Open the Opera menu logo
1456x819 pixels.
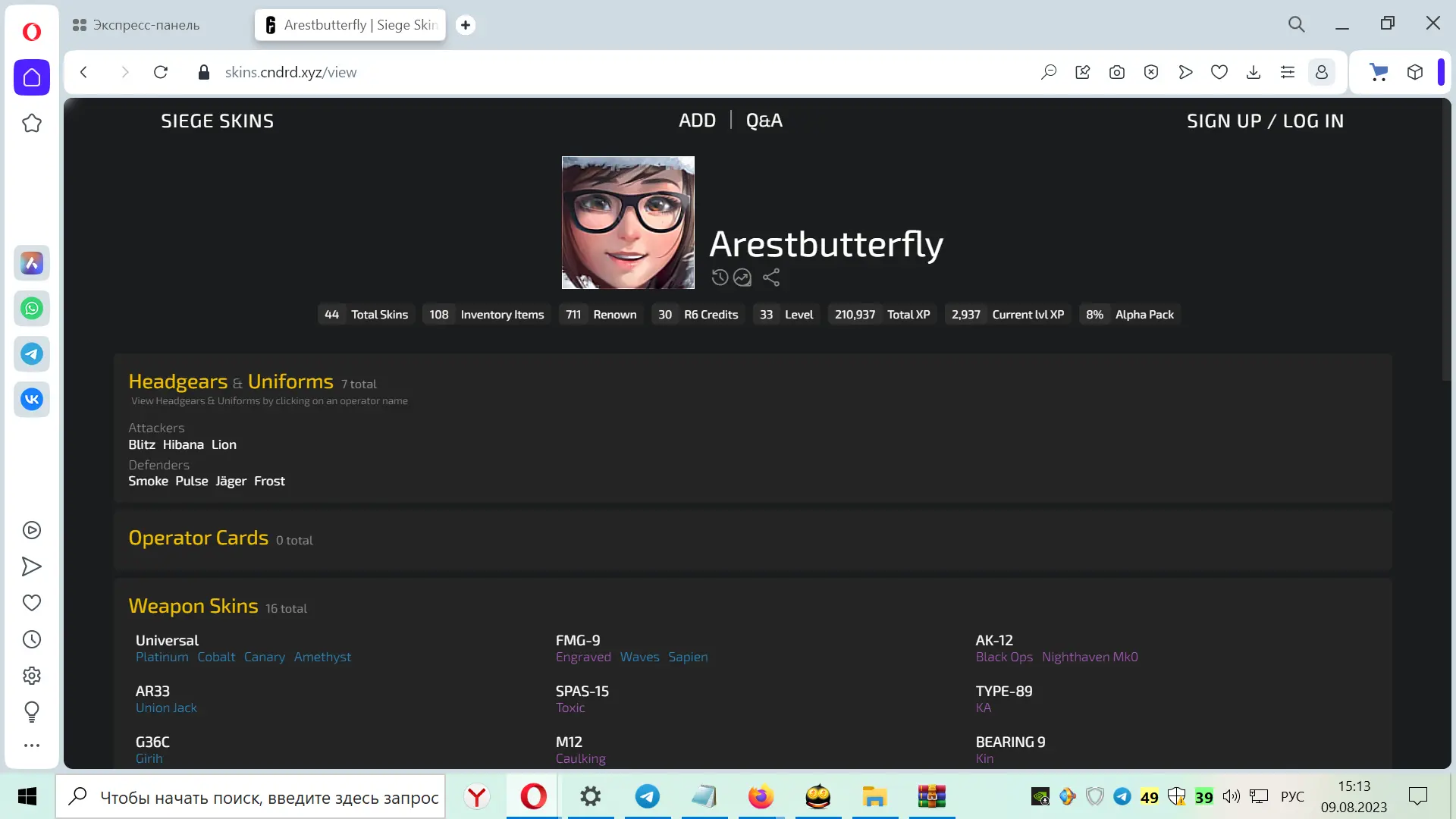click(x=31, y=31)
